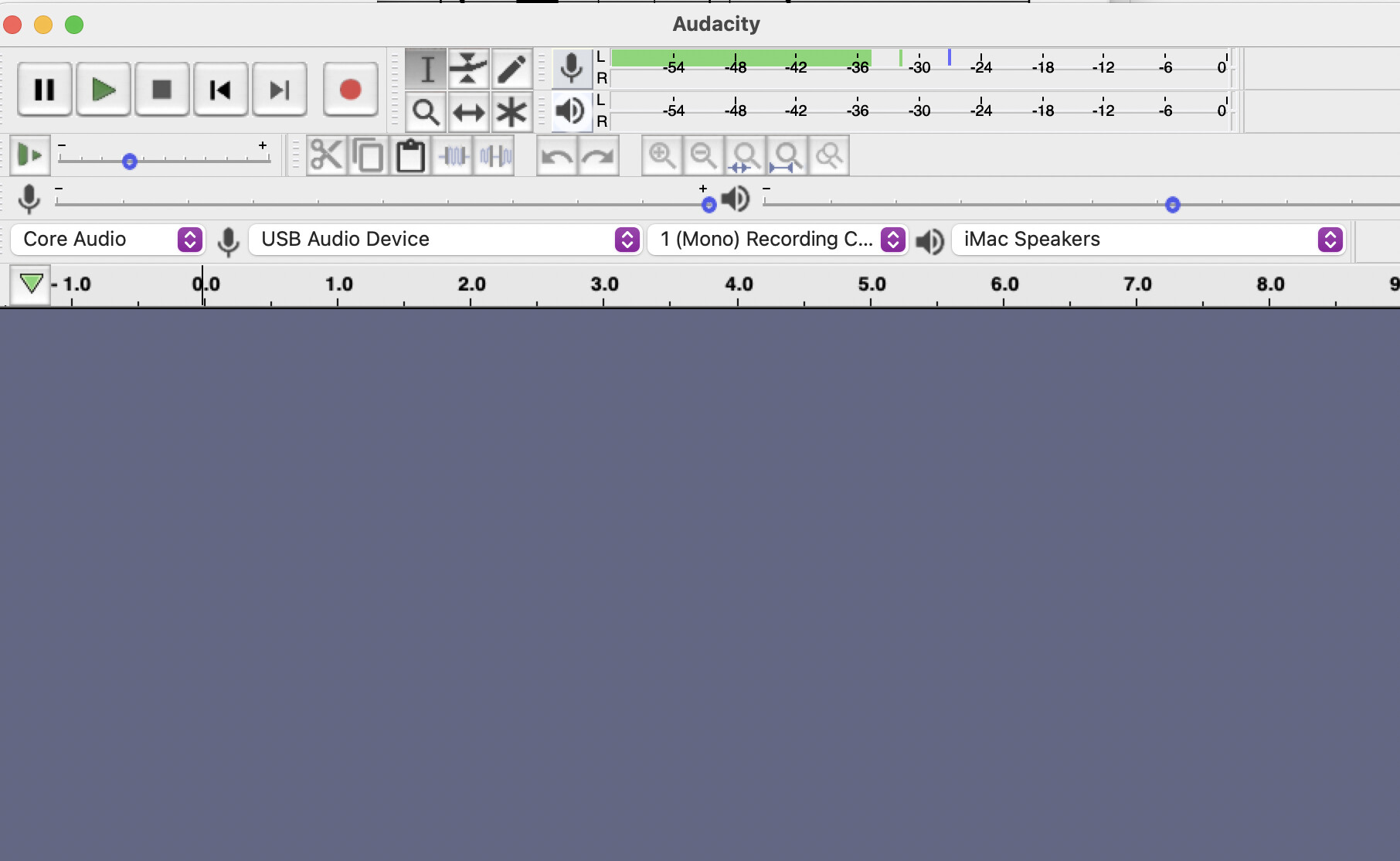This screenshot has height=861, width=1400.
Task: Stop playback with the Stop button
Action: [162, 90]
